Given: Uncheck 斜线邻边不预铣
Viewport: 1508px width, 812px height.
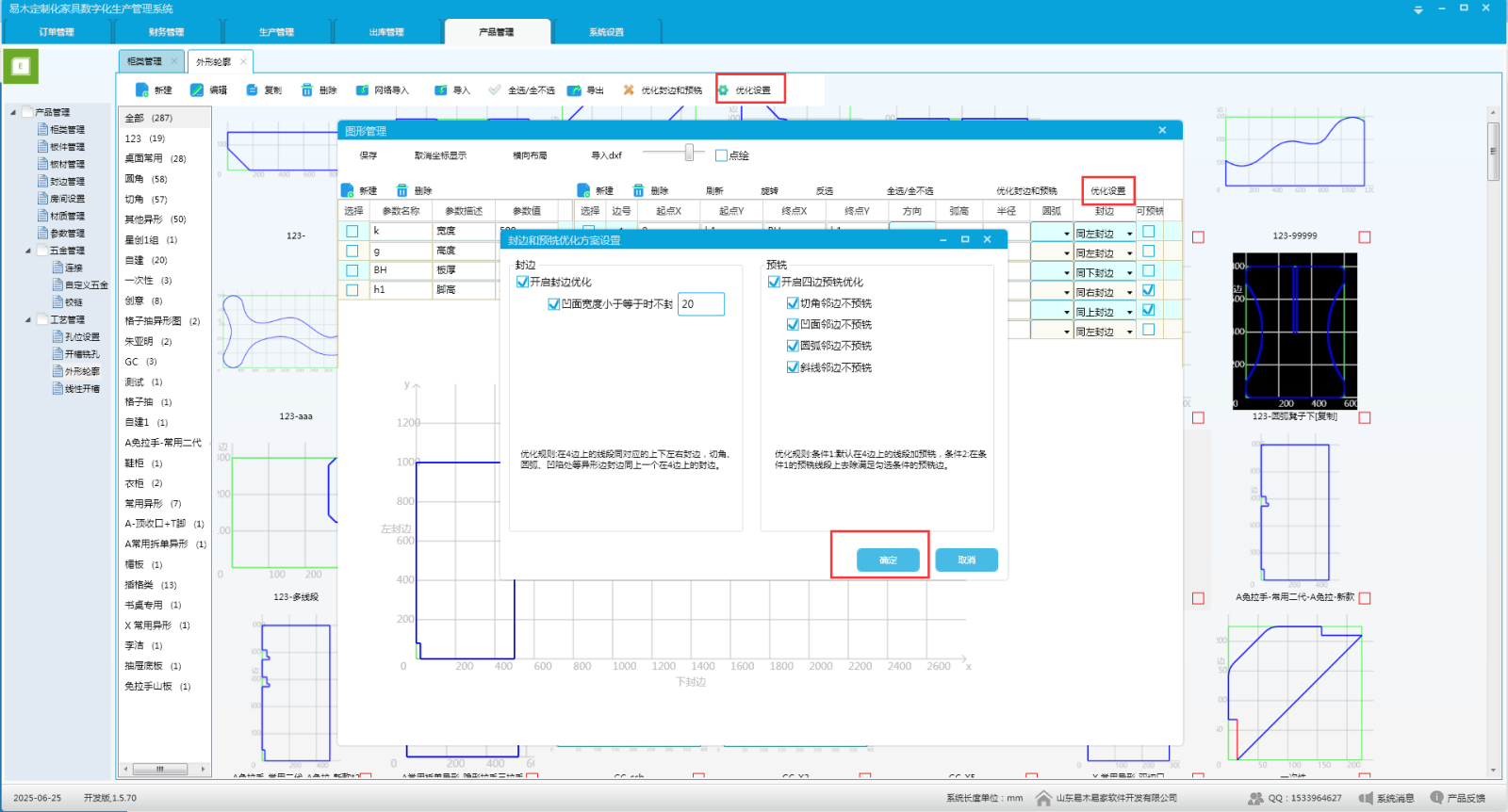Looking at the screenshot, I should coord(793,367).
